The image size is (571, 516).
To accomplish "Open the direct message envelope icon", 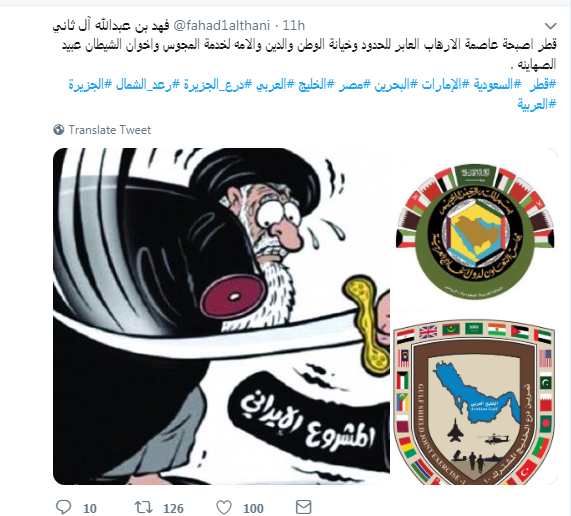I will click(303, 507).
